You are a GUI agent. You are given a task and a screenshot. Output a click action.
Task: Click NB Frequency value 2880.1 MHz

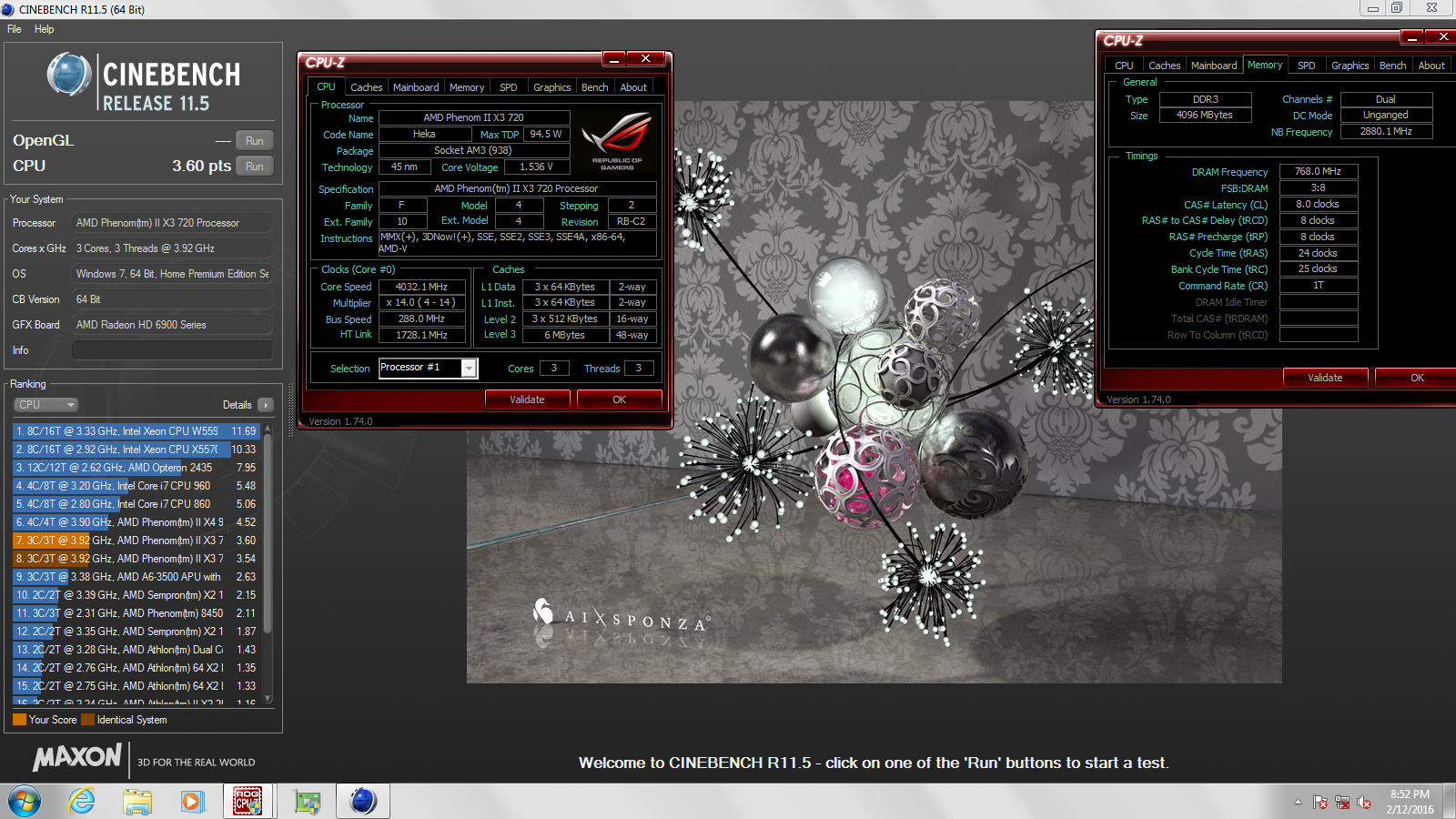[x=1386, y=131]
